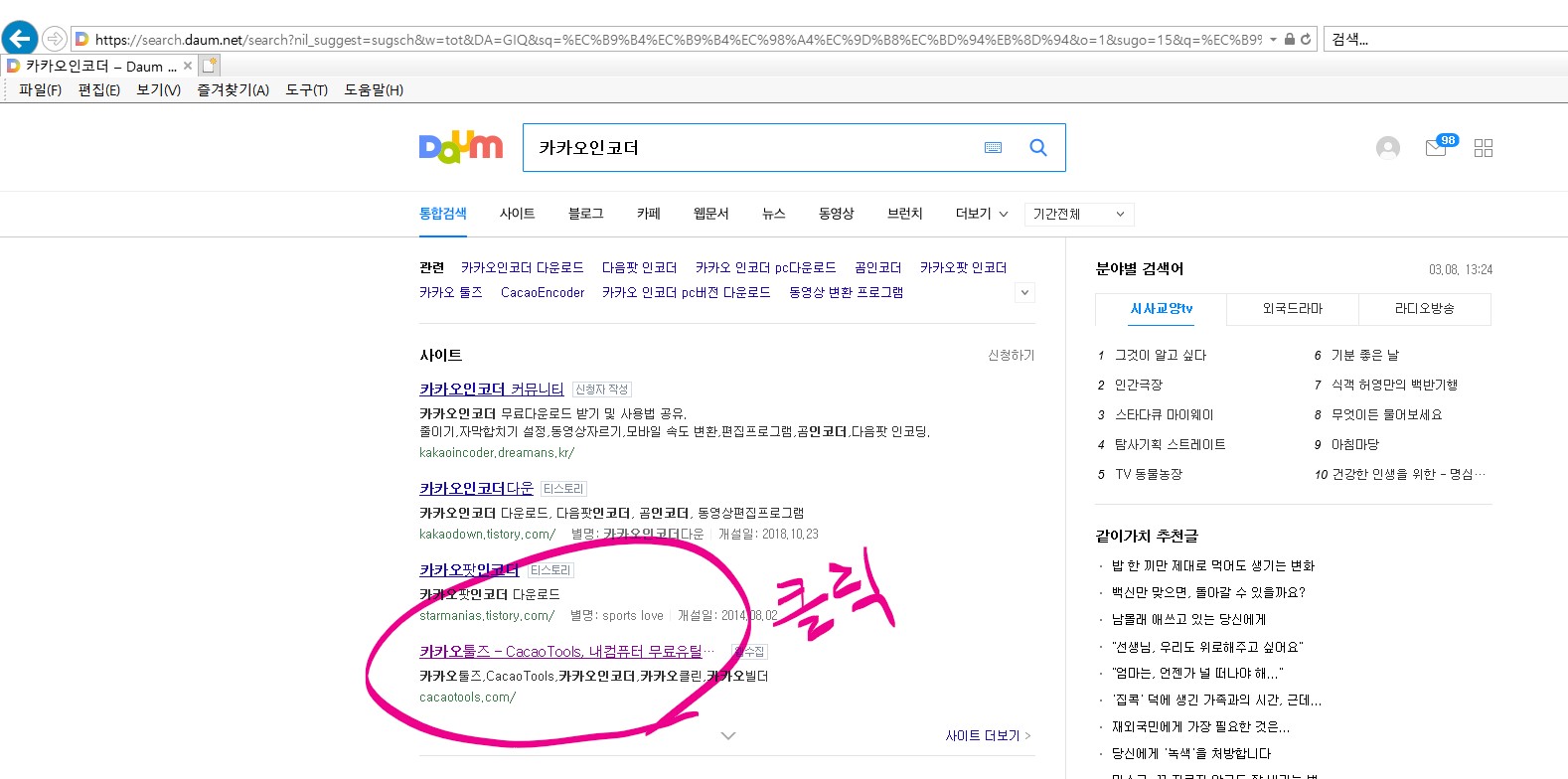Select the 라디오방송 tab
Viewport: 1568px width, 779px height.
click(x=1425, y=309)
